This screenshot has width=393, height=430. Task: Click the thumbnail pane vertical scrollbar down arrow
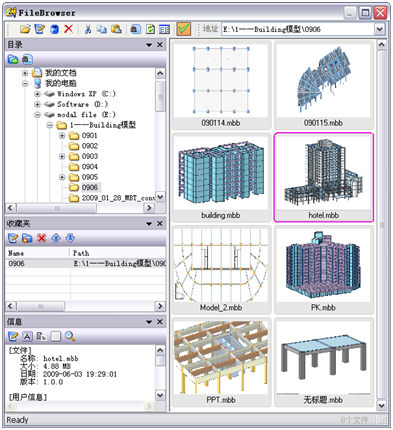[x=381, y=405]
